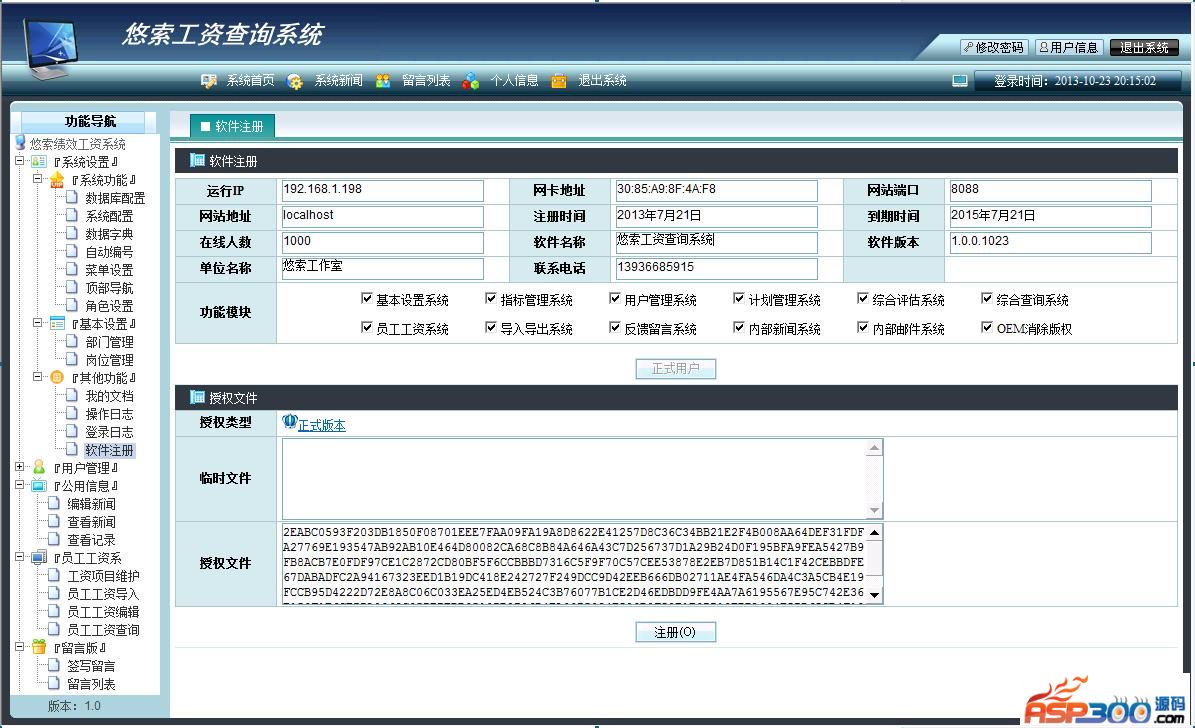Click the 公用信息 screen icon in tree

pyautogui.click(x=39, y=486)
